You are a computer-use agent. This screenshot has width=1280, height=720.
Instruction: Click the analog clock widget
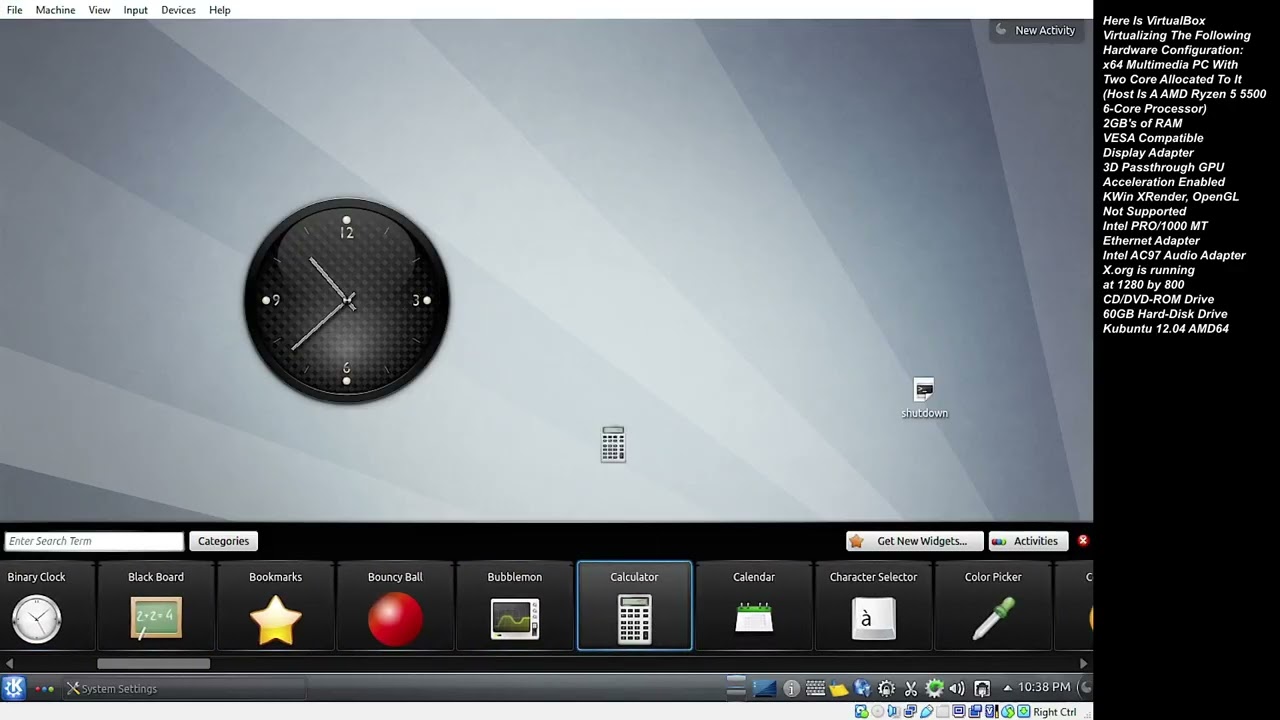click(347, 300)
